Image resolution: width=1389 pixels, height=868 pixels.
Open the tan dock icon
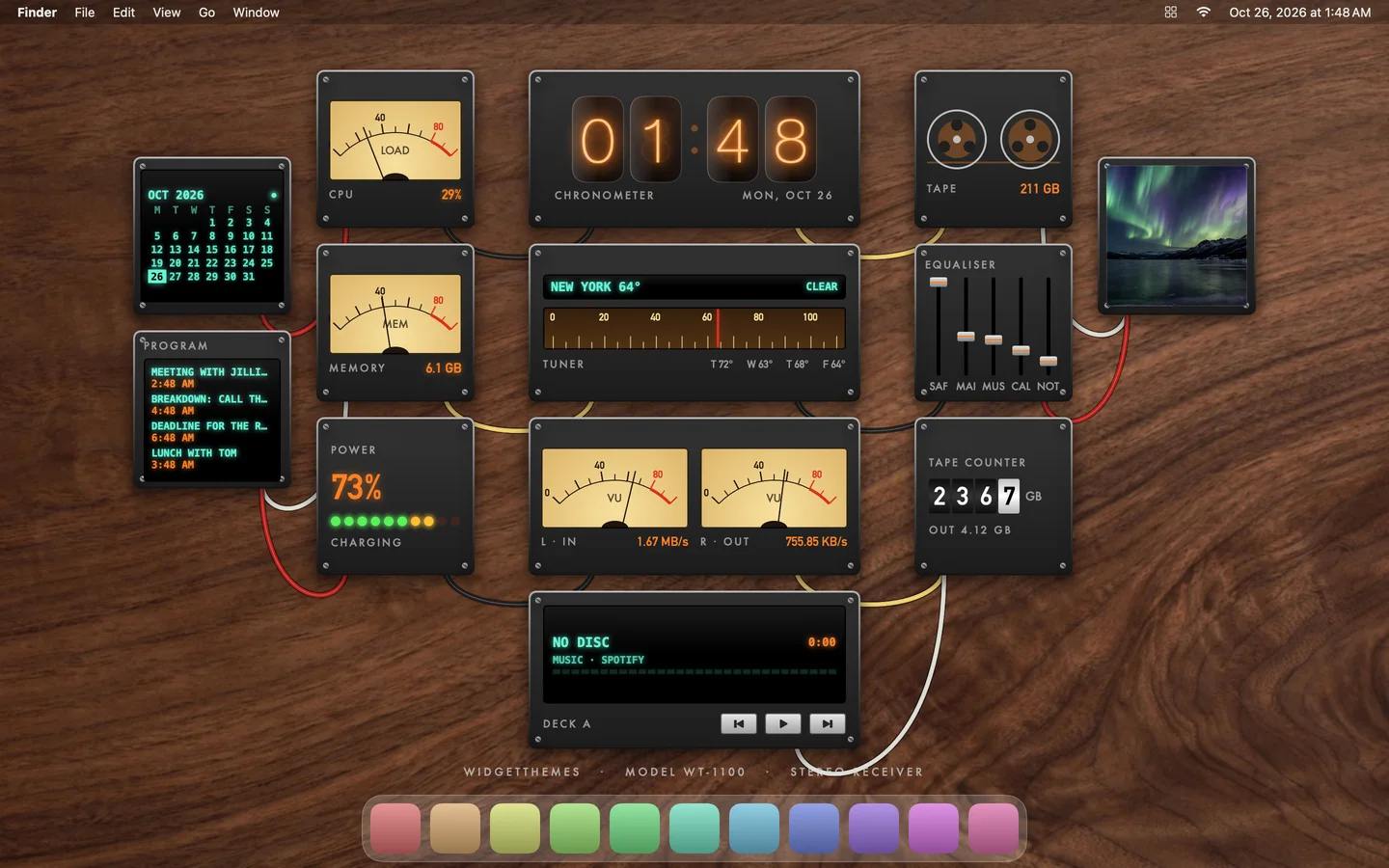455,828
